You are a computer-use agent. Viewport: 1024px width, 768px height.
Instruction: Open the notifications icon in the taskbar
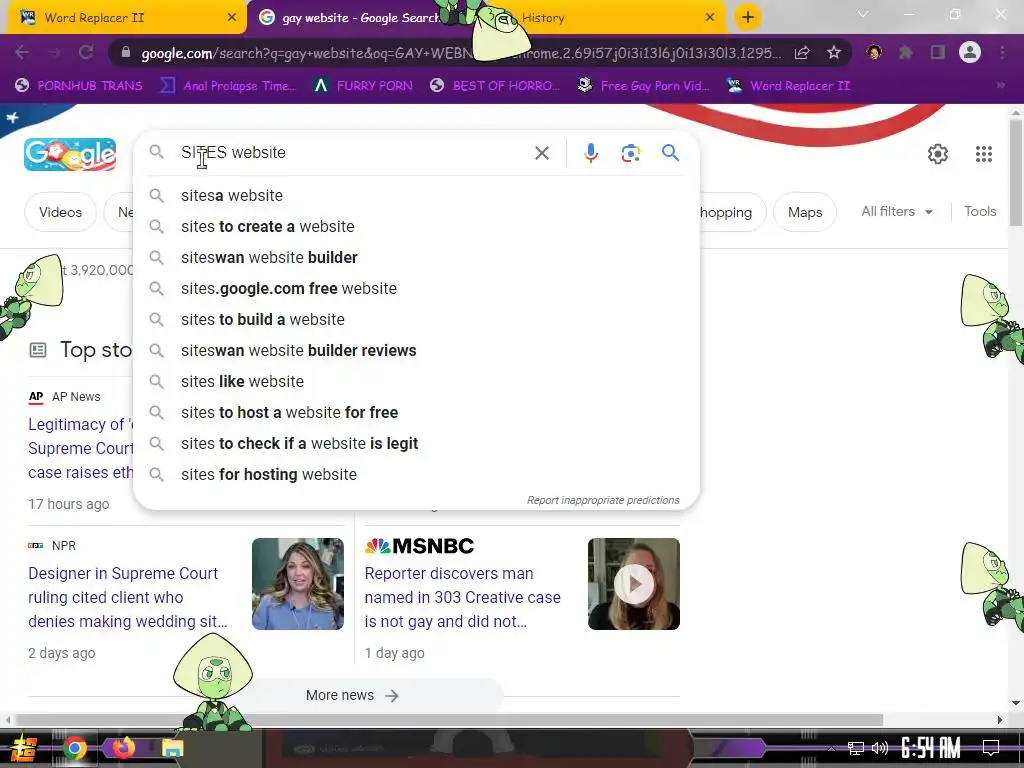(991, 748)
